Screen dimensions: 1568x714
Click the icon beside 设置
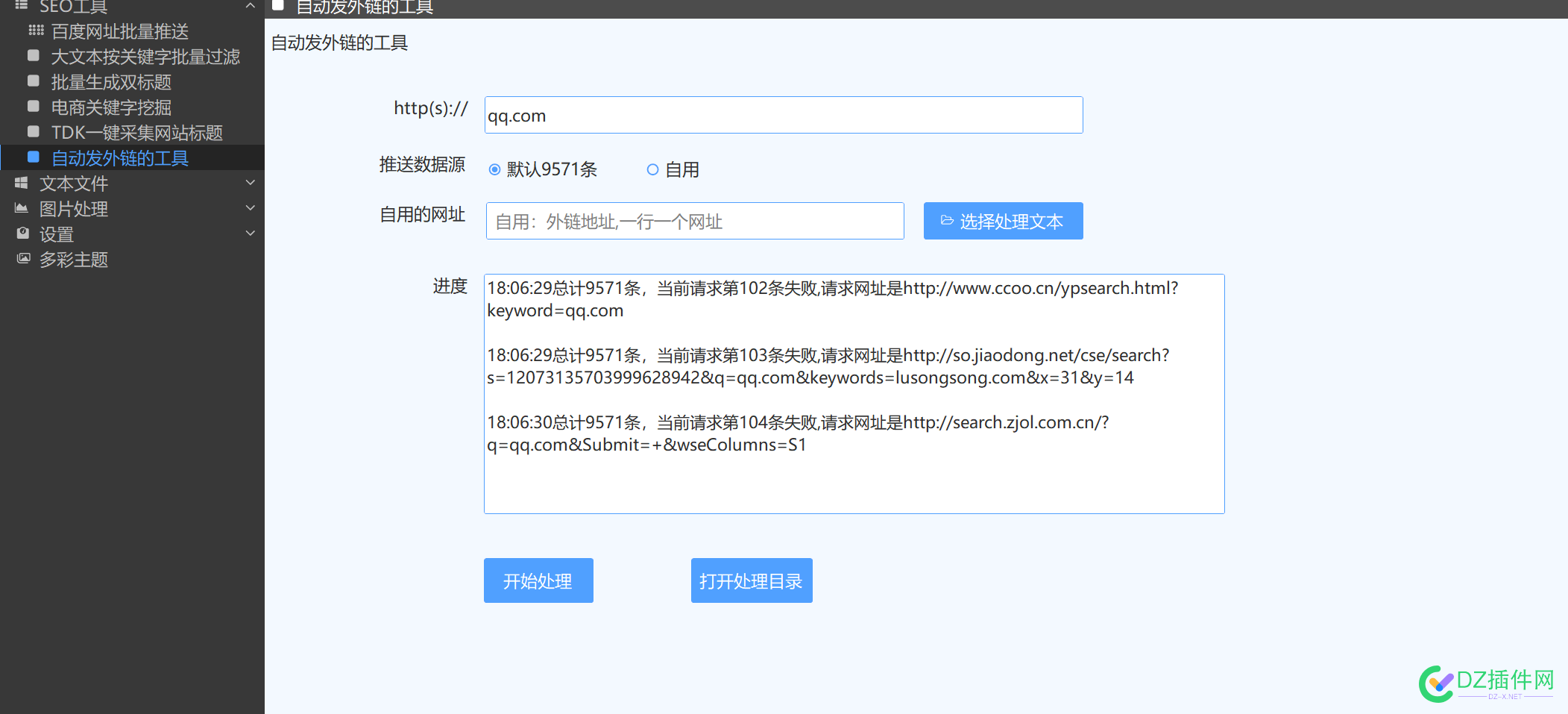(x=22, y=234)
